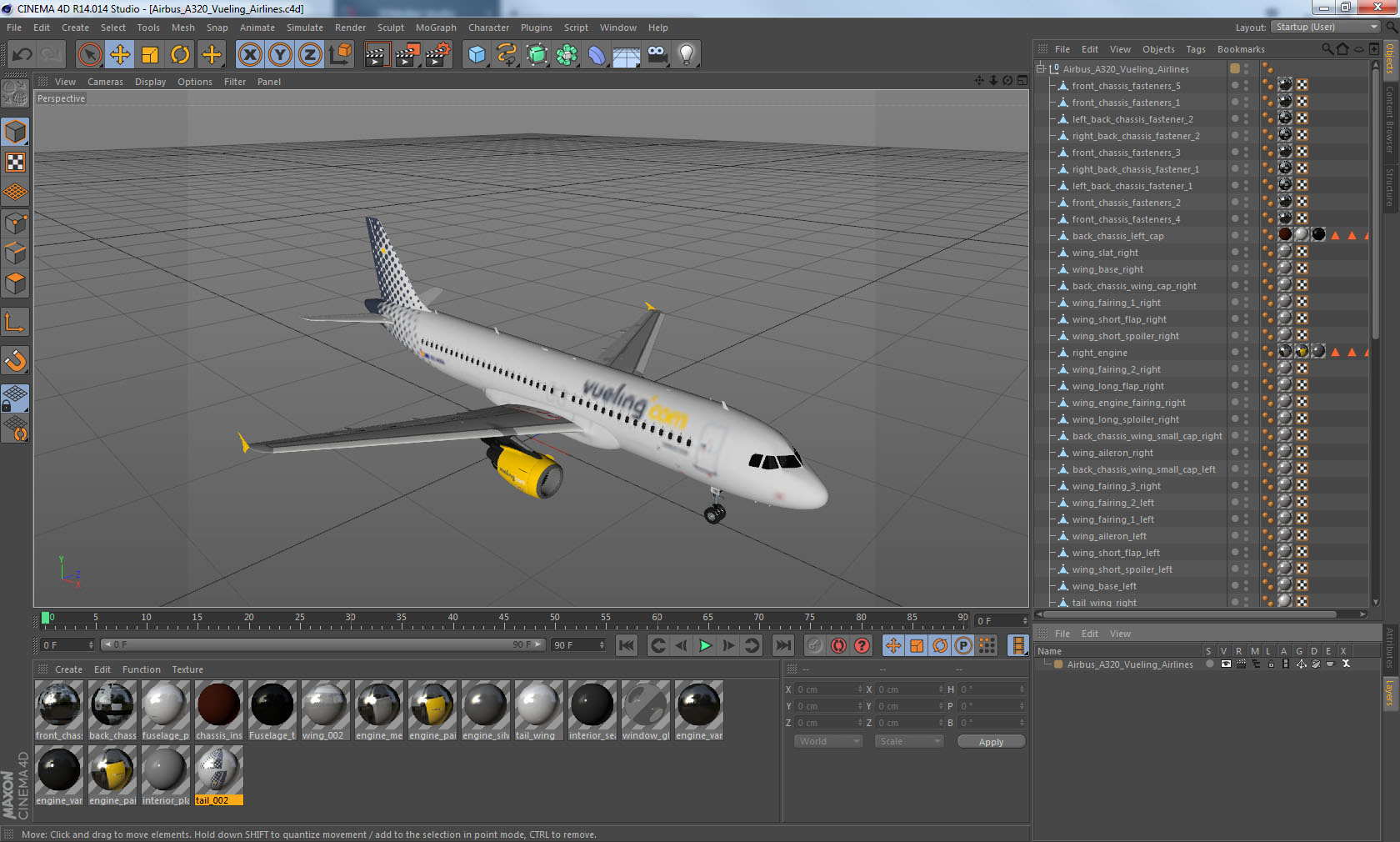Collapse Airbus_A320_Vueling_Airlines tree node
1400x842 pixels.
1041,69
